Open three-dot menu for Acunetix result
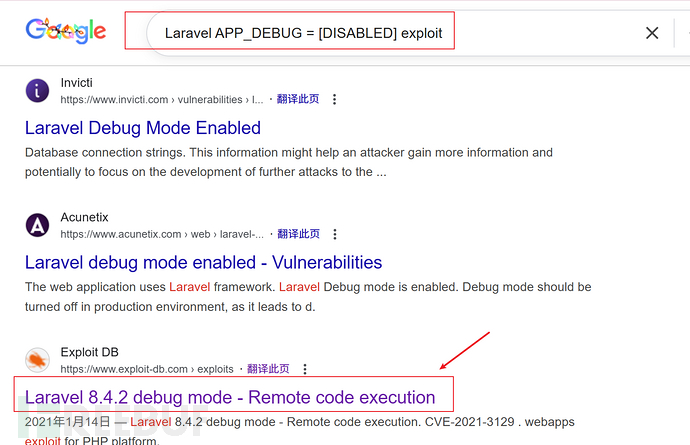Screen dimensions: 690x445 point(334,234)
